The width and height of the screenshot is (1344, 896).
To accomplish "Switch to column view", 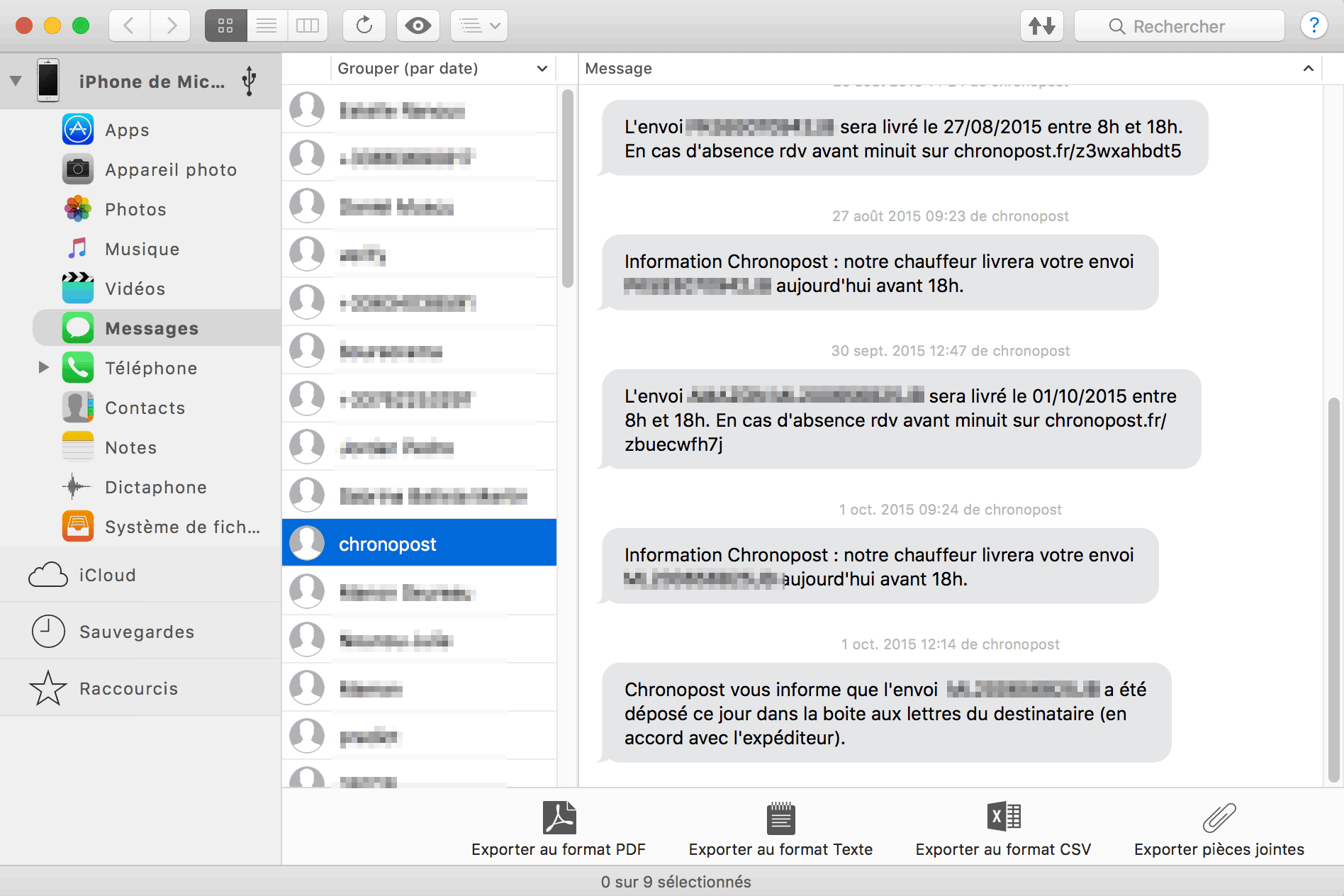I will tap(308, 26).
